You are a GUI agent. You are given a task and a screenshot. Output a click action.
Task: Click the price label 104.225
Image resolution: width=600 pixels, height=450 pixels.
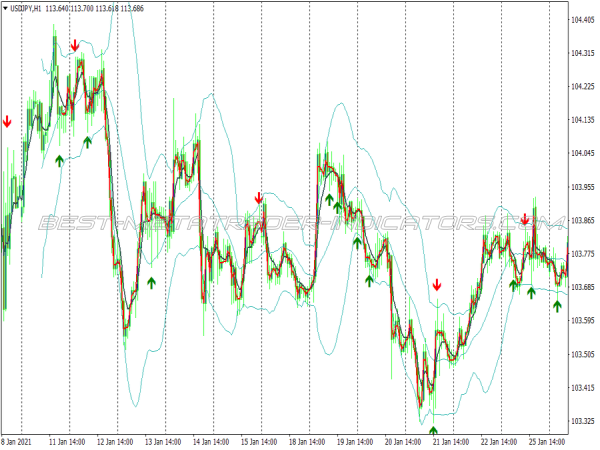point(583,86)
